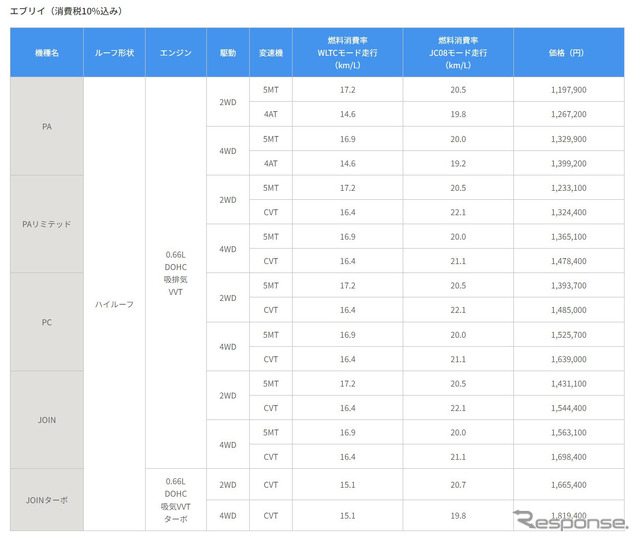Click WLTC value 14.6 in the 1,267,200 row

coord(347,114)
